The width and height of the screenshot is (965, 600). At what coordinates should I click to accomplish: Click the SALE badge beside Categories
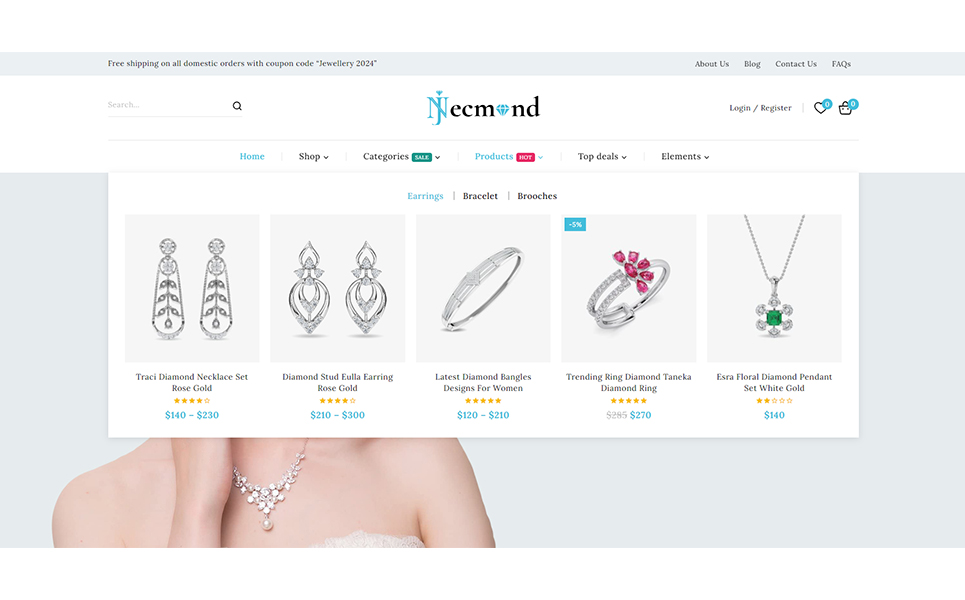click(x=422, y=158)
